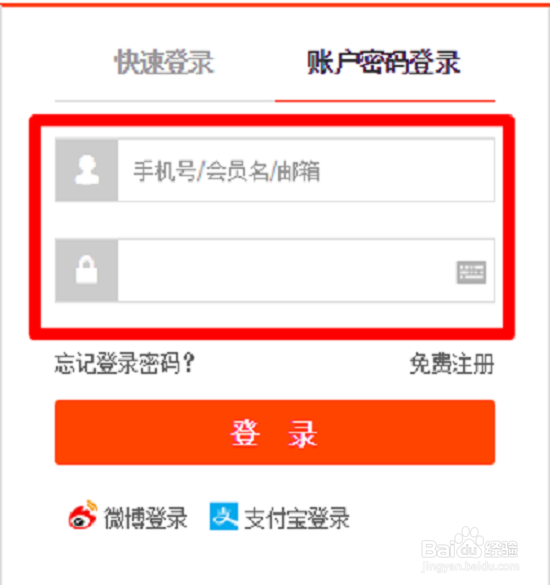Click the 手机号/会员名/邮箱 input field

click(x=306, y=170)
